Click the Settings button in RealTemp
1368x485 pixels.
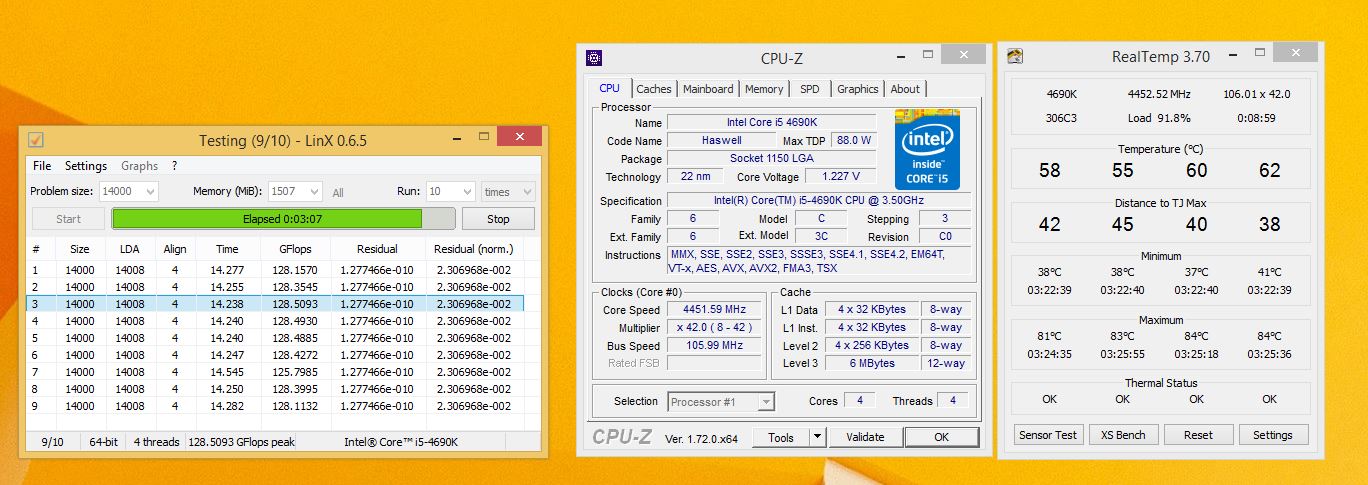[x=1272, y=435]
